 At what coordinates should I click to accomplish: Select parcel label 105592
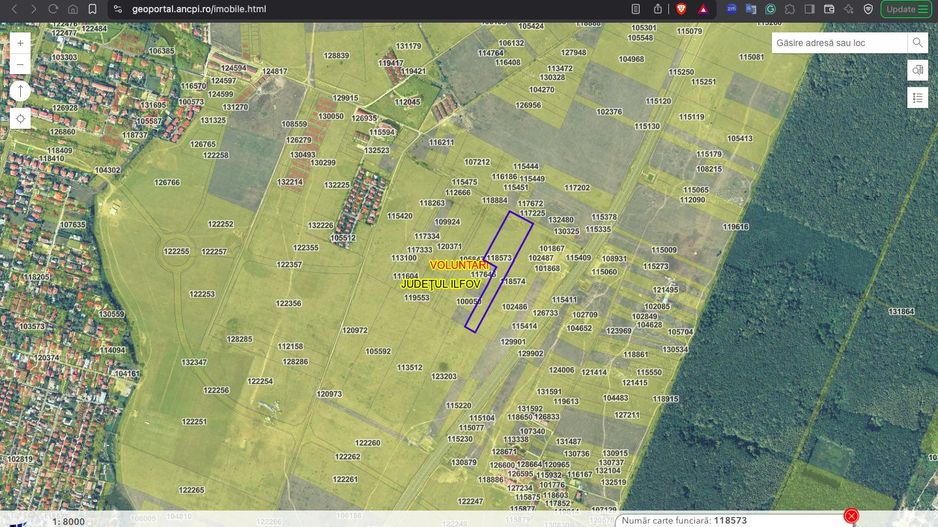[x=377, y=351]
